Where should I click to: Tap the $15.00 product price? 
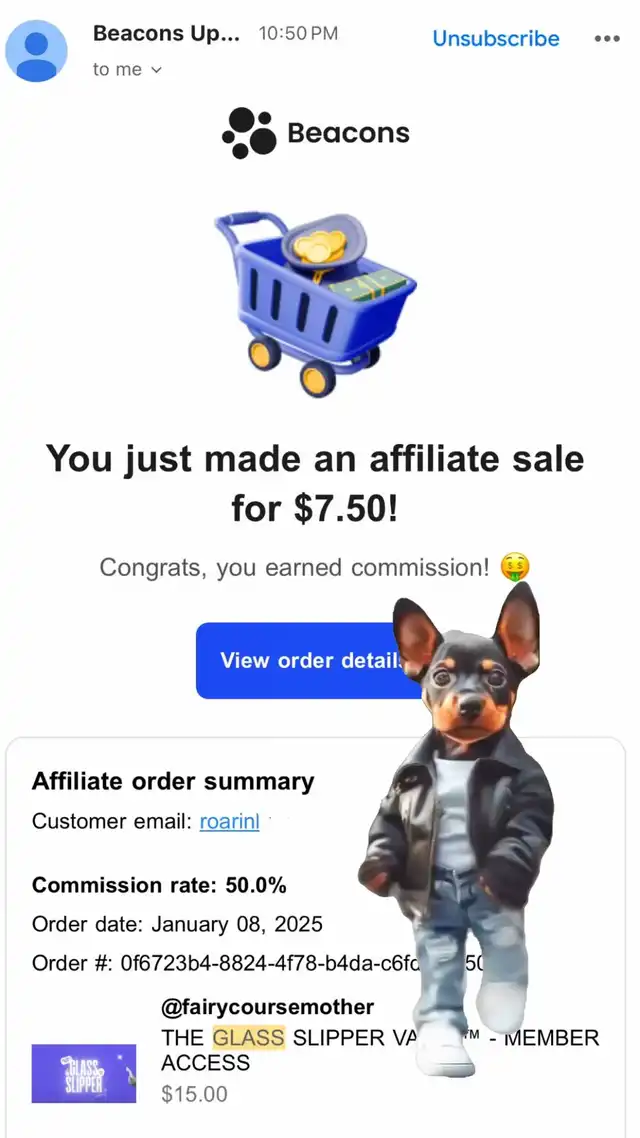(x=194, y=1094)
